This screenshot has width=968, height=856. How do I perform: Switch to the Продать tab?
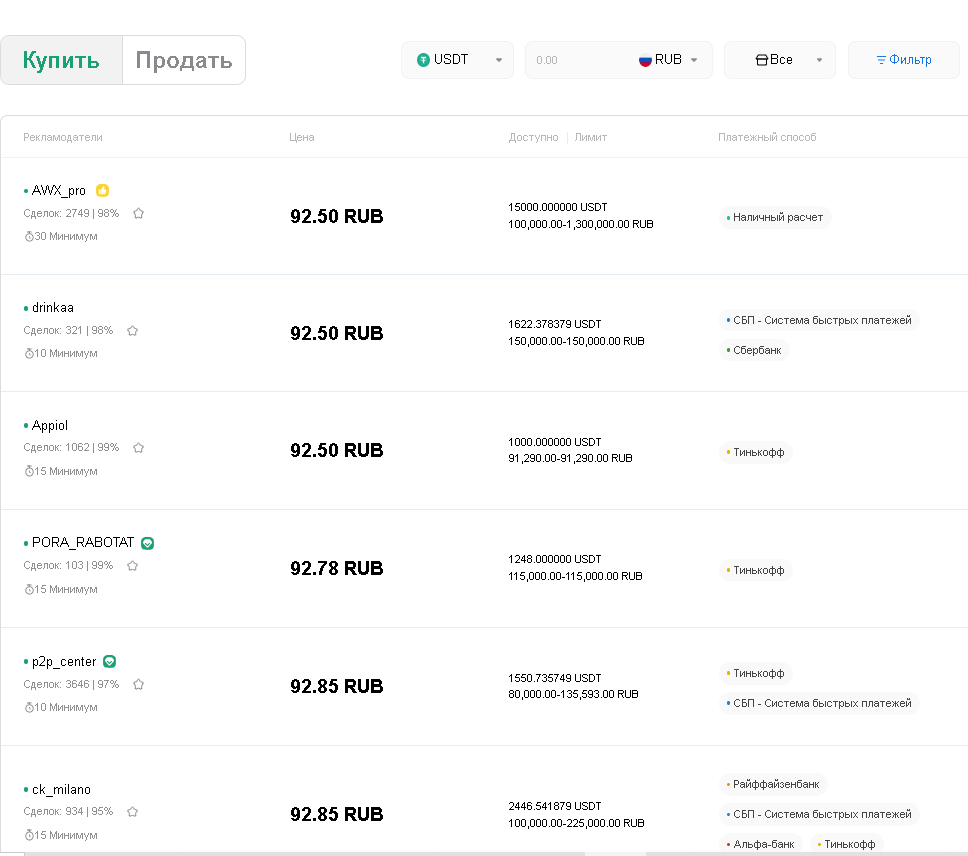(x=184, y=60)
